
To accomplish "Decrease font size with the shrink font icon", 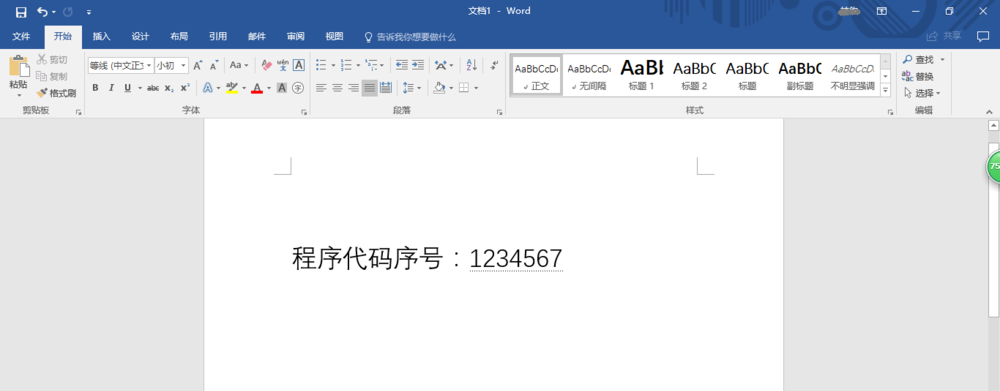I will tap(214, 65).
